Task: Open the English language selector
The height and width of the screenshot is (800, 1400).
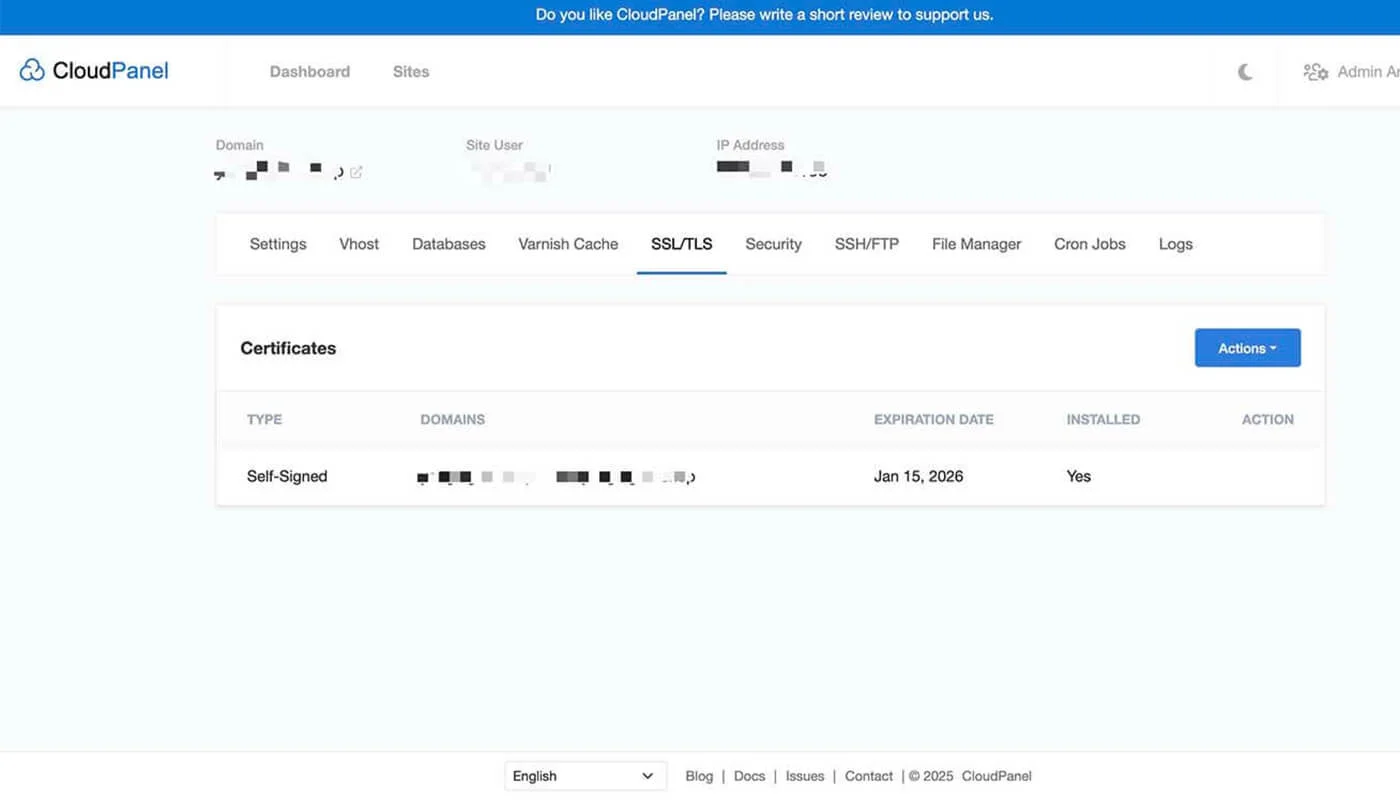Action: (585, 775)
